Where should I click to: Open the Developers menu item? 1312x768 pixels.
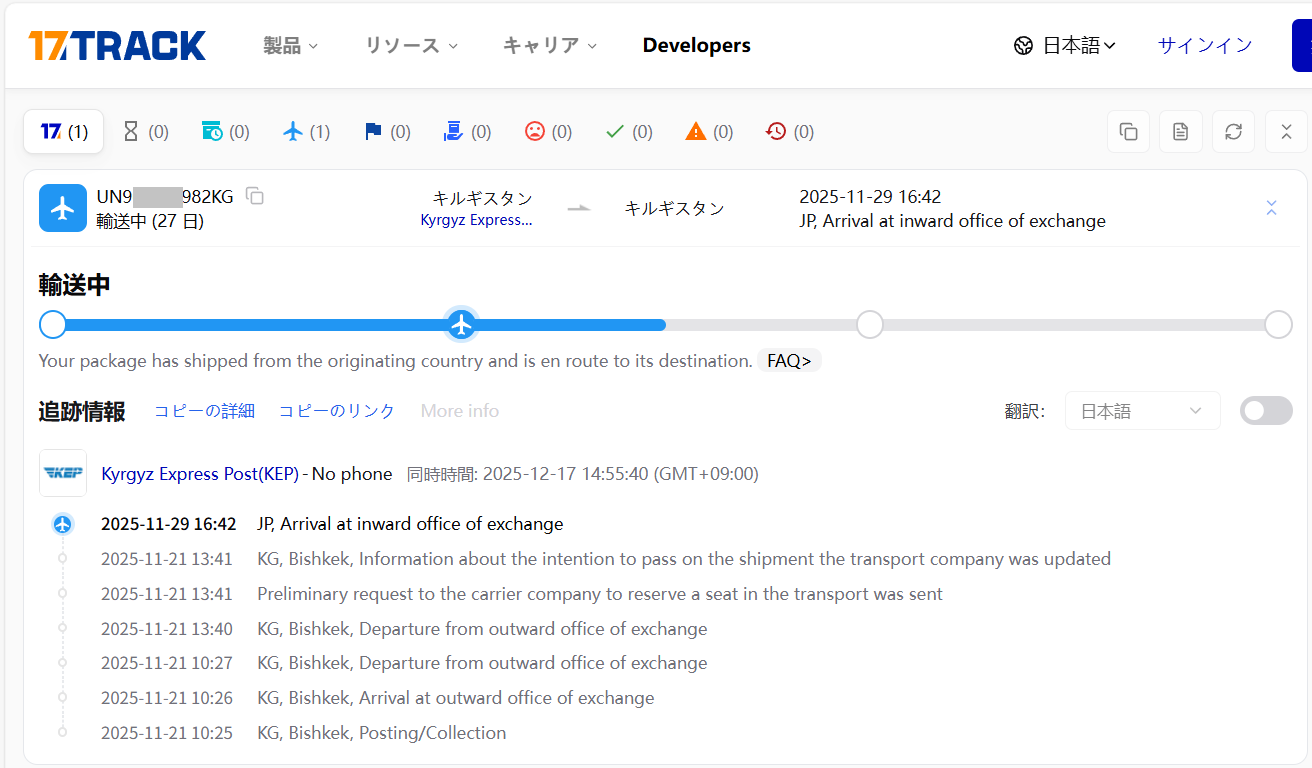[x=696, y=46]
